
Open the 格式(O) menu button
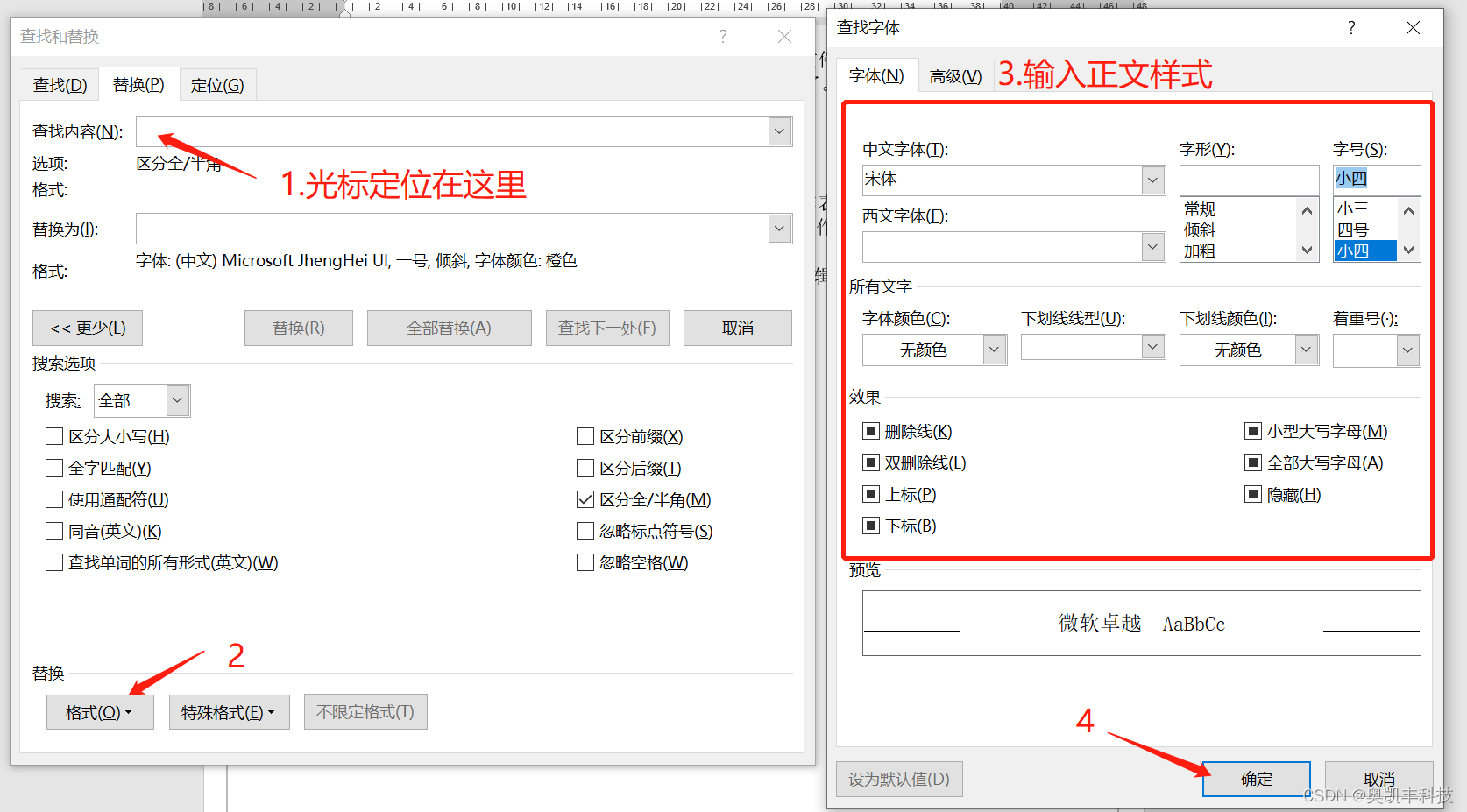[100, 712]
